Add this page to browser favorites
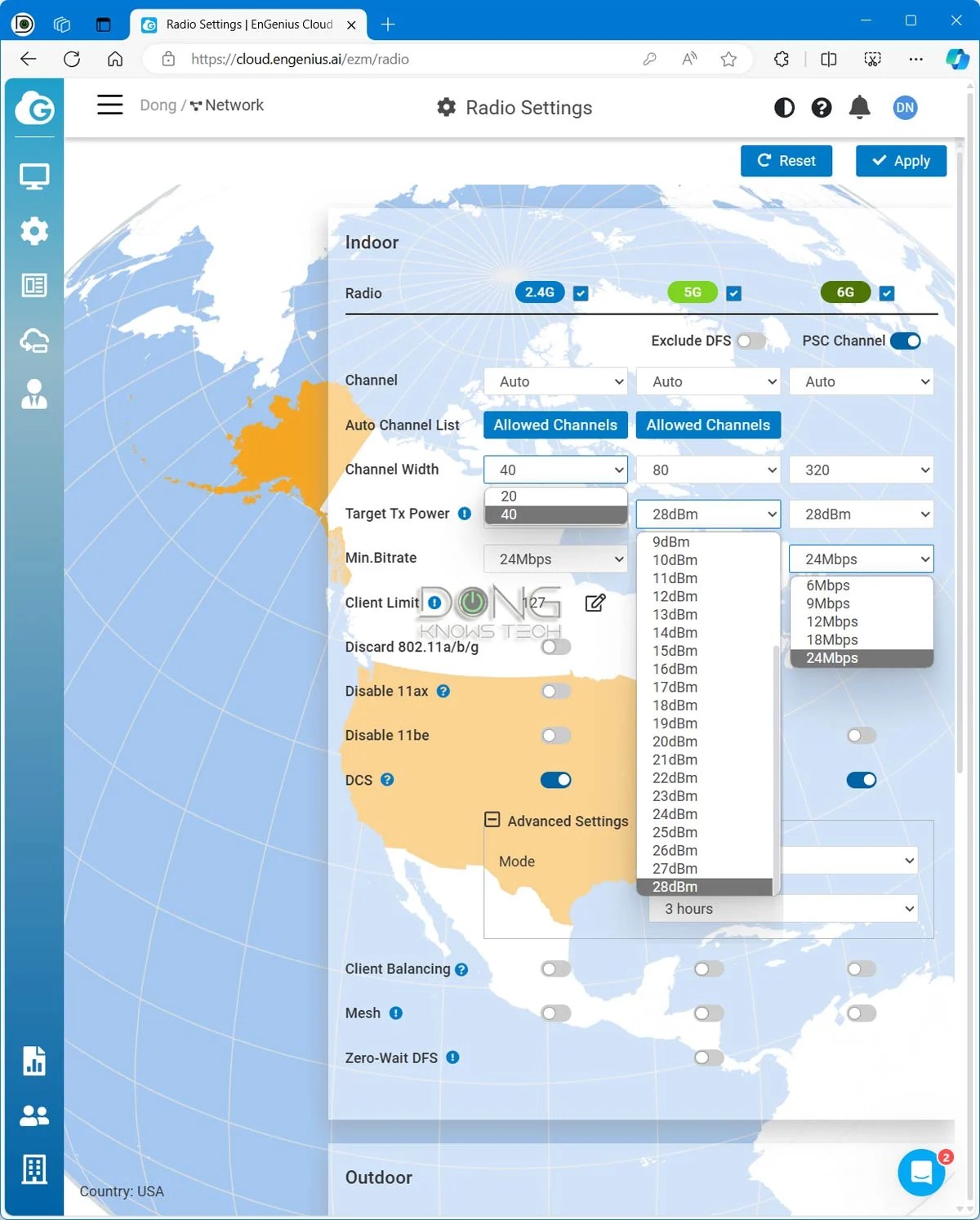 728,59
